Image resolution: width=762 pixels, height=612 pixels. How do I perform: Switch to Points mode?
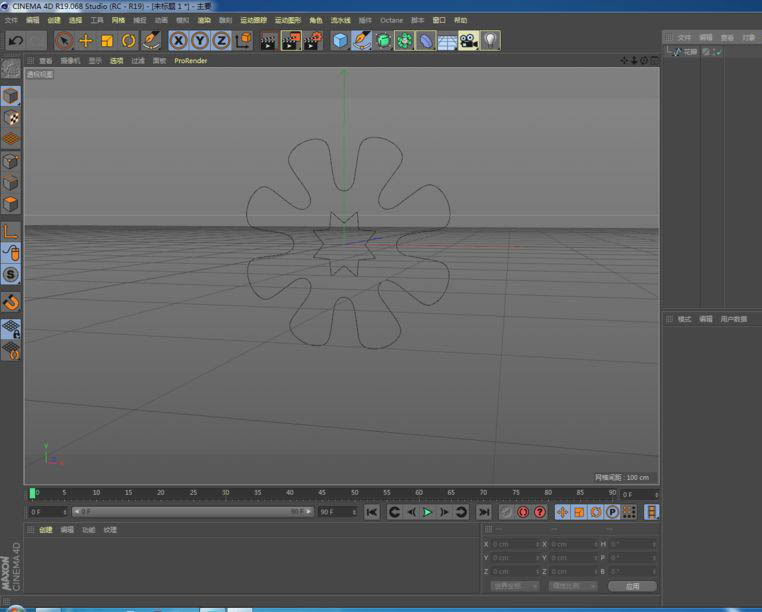click(x=11, y=161)
